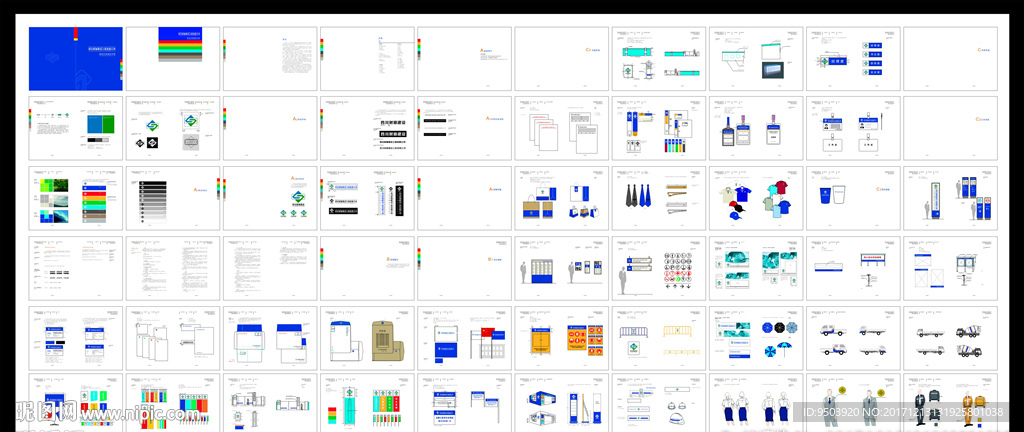This screenshot has width=1024, height=432.
Task: Select the color palette page with landscape photos
Action: pyautogui.click(x=76, y=198)
